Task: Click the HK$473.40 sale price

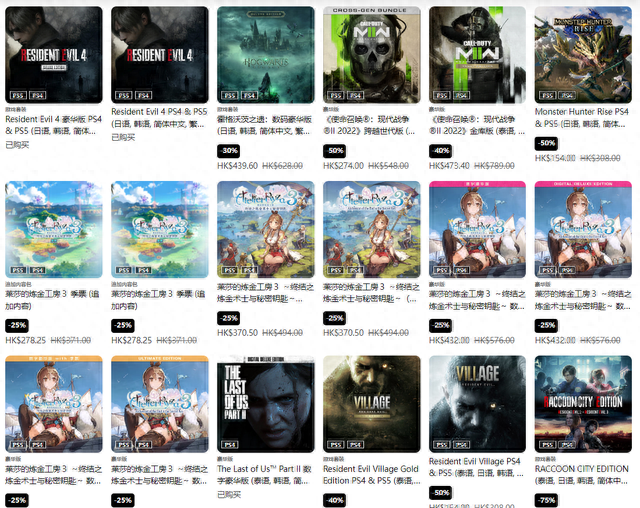Action: tap(449, 166)
